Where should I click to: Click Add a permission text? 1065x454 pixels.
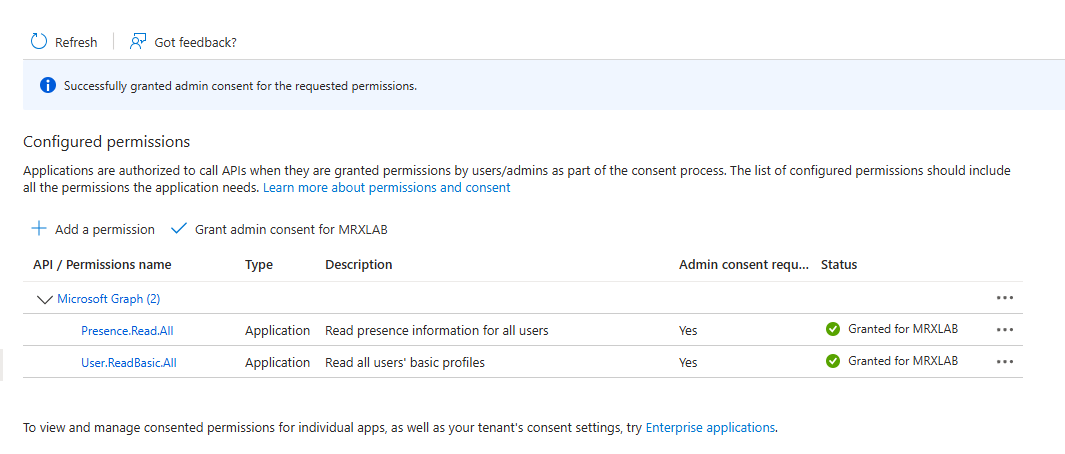point(105,230)
